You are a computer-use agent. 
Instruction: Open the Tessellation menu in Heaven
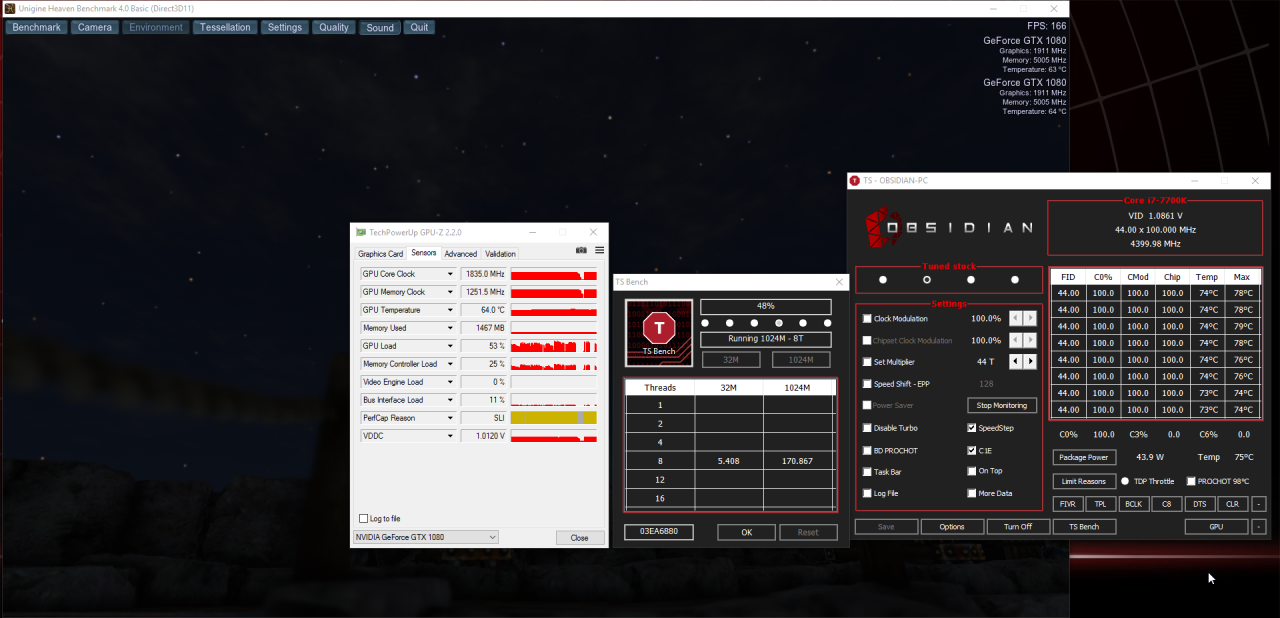tap(225, 27)
